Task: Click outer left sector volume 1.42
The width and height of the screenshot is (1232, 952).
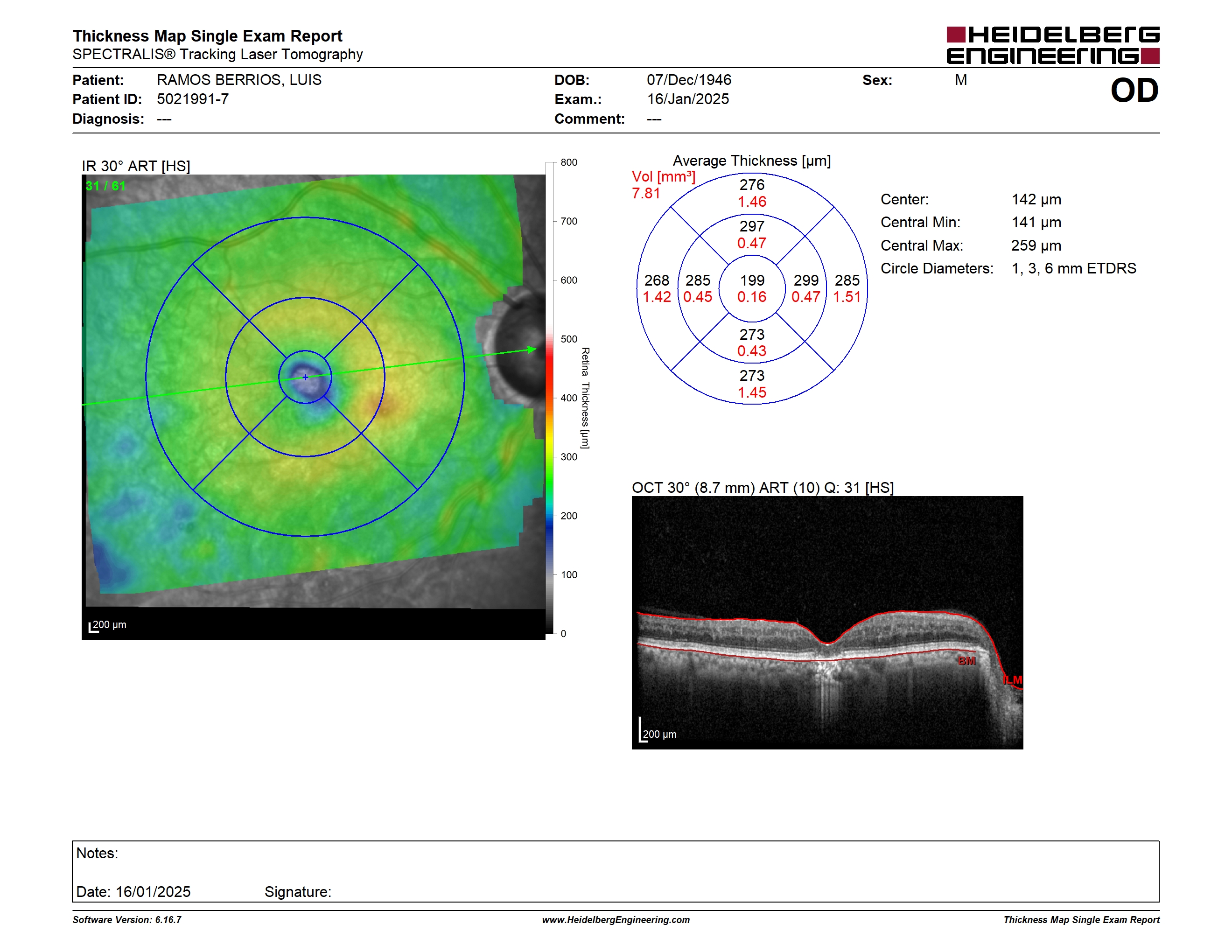Action: [657, 297]
